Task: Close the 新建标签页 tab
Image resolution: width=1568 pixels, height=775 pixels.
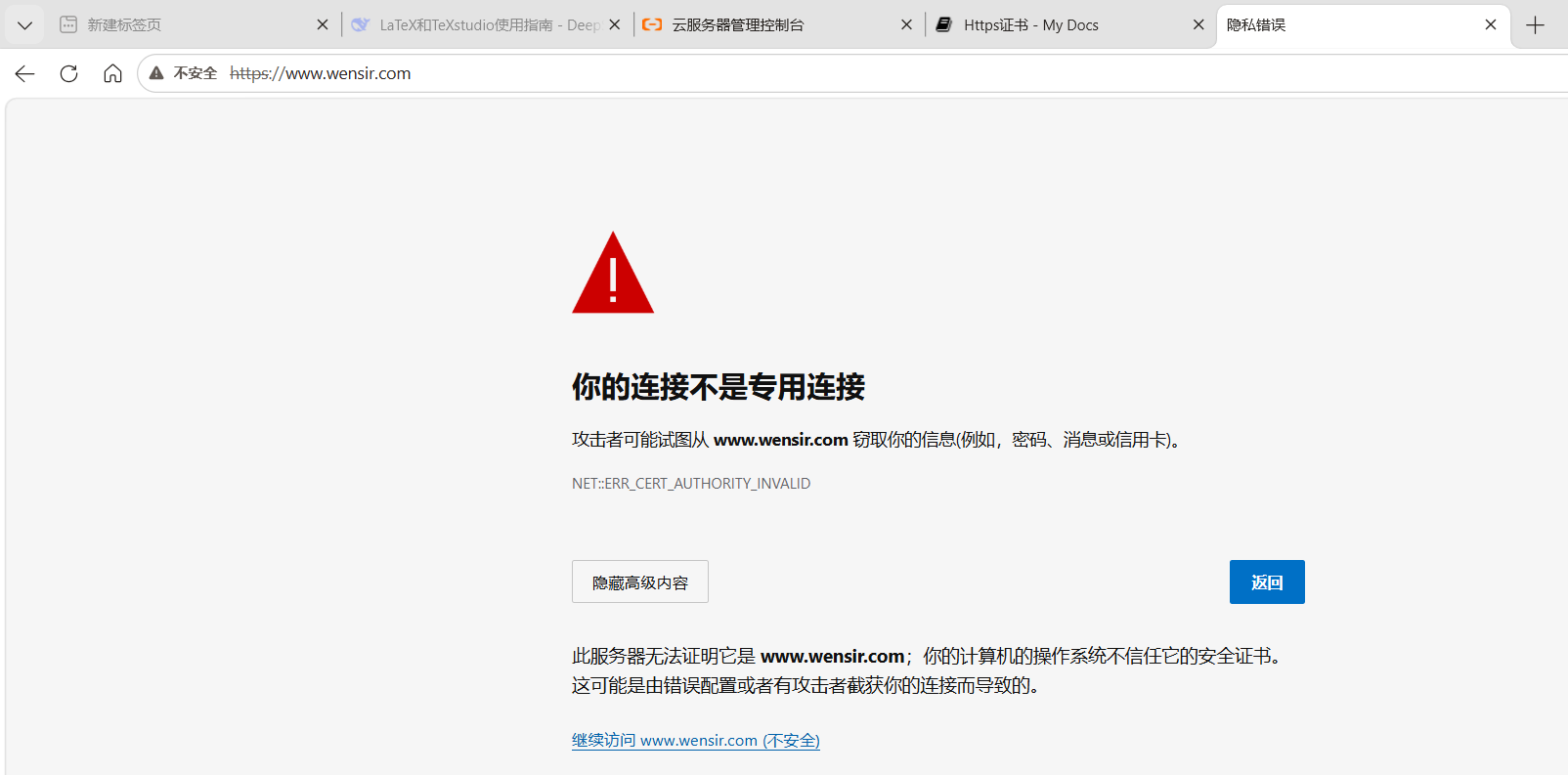Action: tap(323, 25)
